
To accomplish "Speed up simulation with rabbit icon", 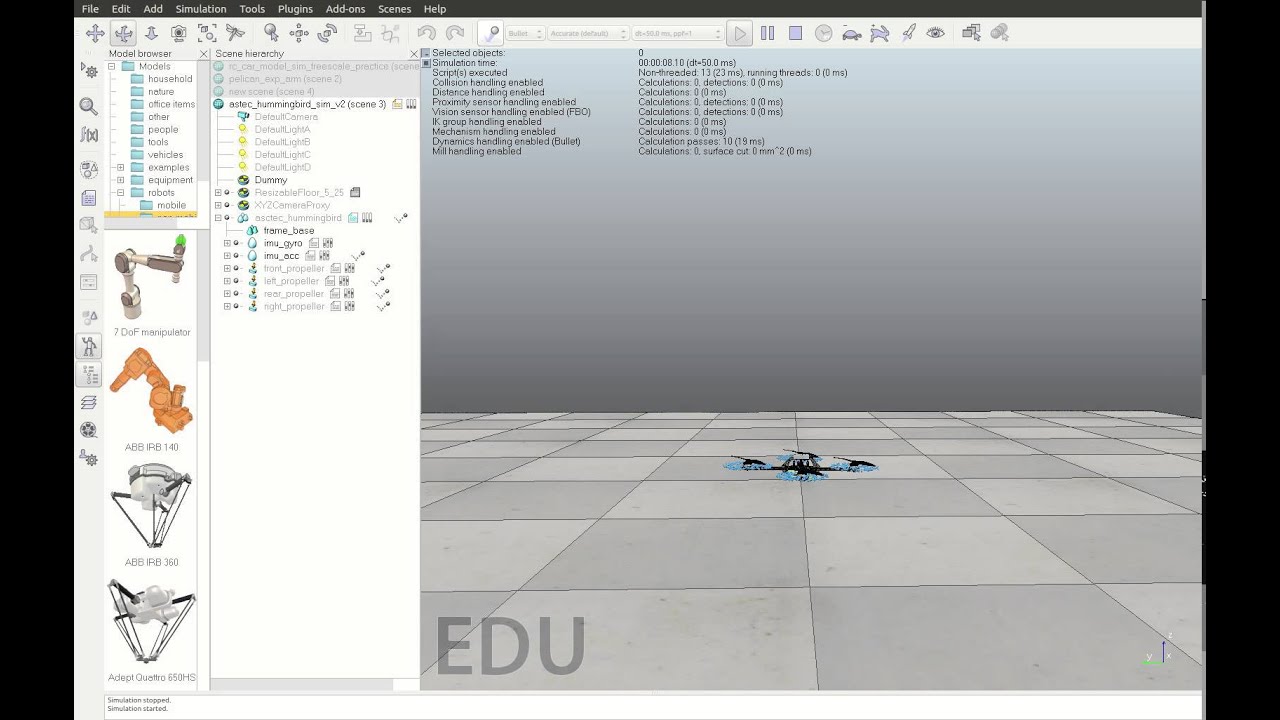I will tap(879, 33).
